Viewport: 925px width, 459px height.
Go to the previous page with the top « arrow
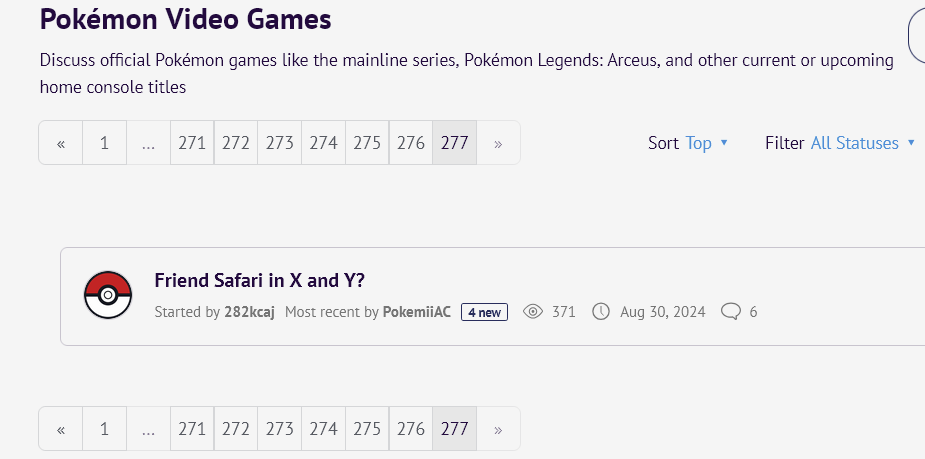click(x=61, y=143)
